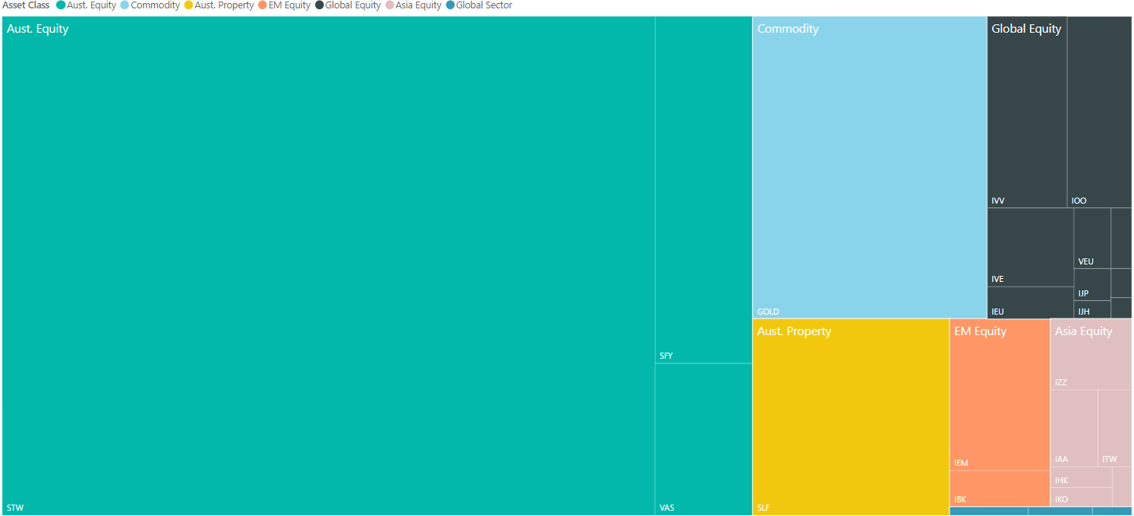Pick Global Sector in the legend
The height and width of the screenshot is (516, 1134).
[484, 6]
